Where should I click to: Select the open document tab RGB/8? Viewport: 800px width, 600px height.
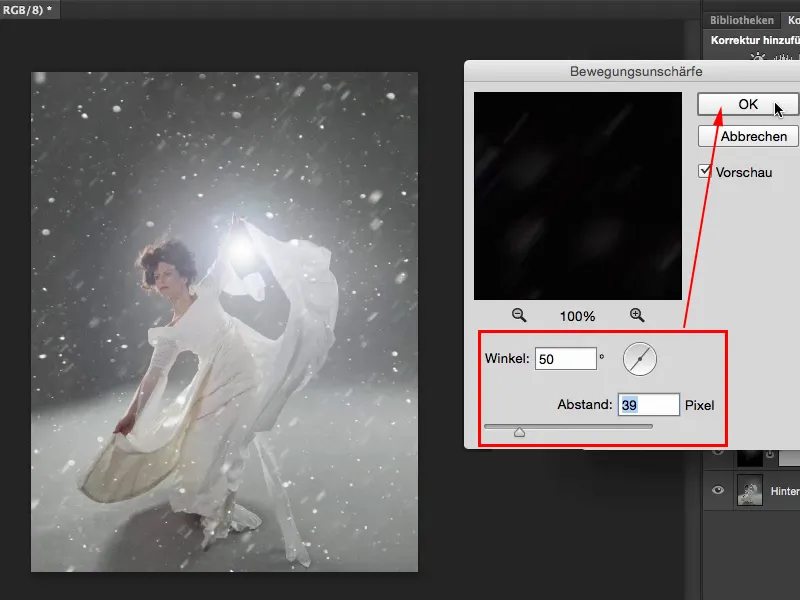tap(28, 10)
